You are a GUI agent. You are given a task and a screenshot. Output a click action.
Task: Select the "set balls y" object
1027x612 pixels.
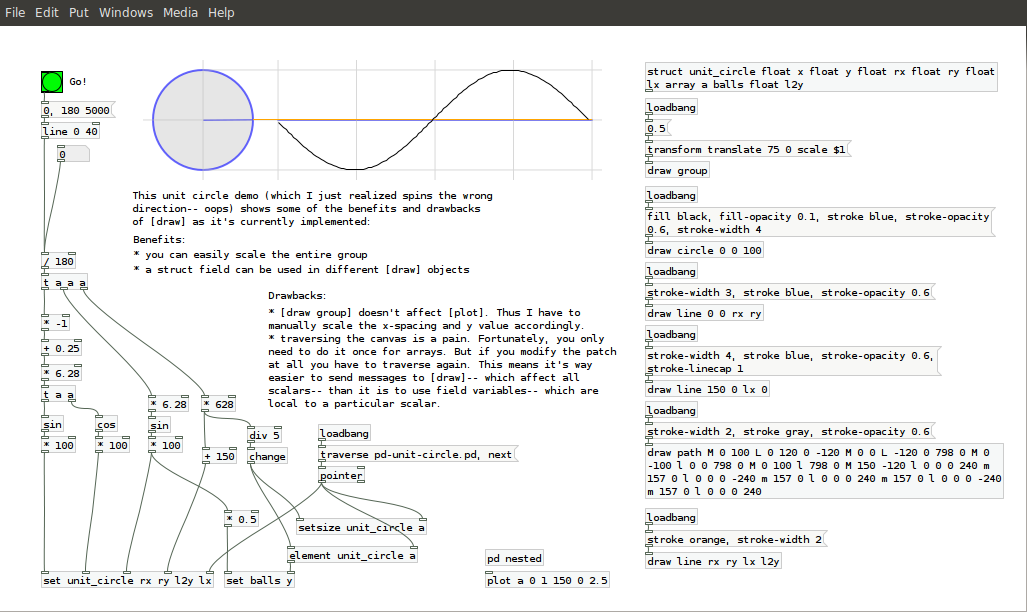pyautogui.click(x=260, y=580)
